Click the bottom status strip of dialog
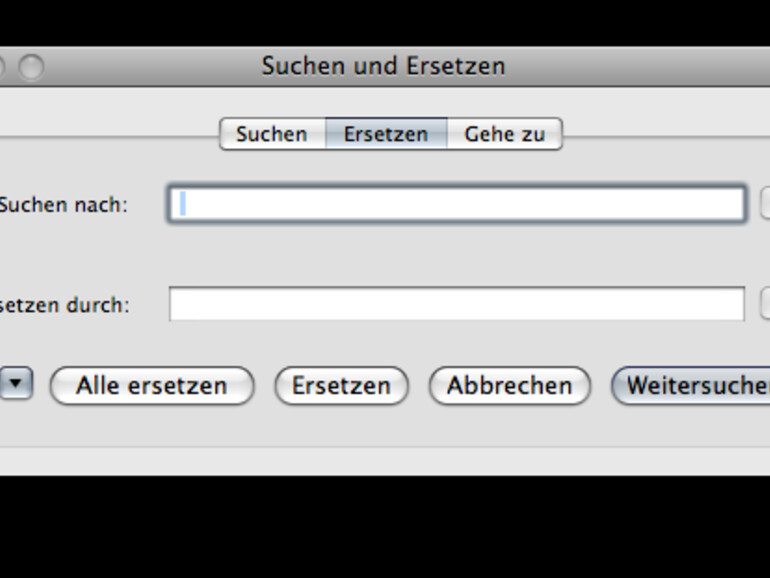 tap(384, 461)
